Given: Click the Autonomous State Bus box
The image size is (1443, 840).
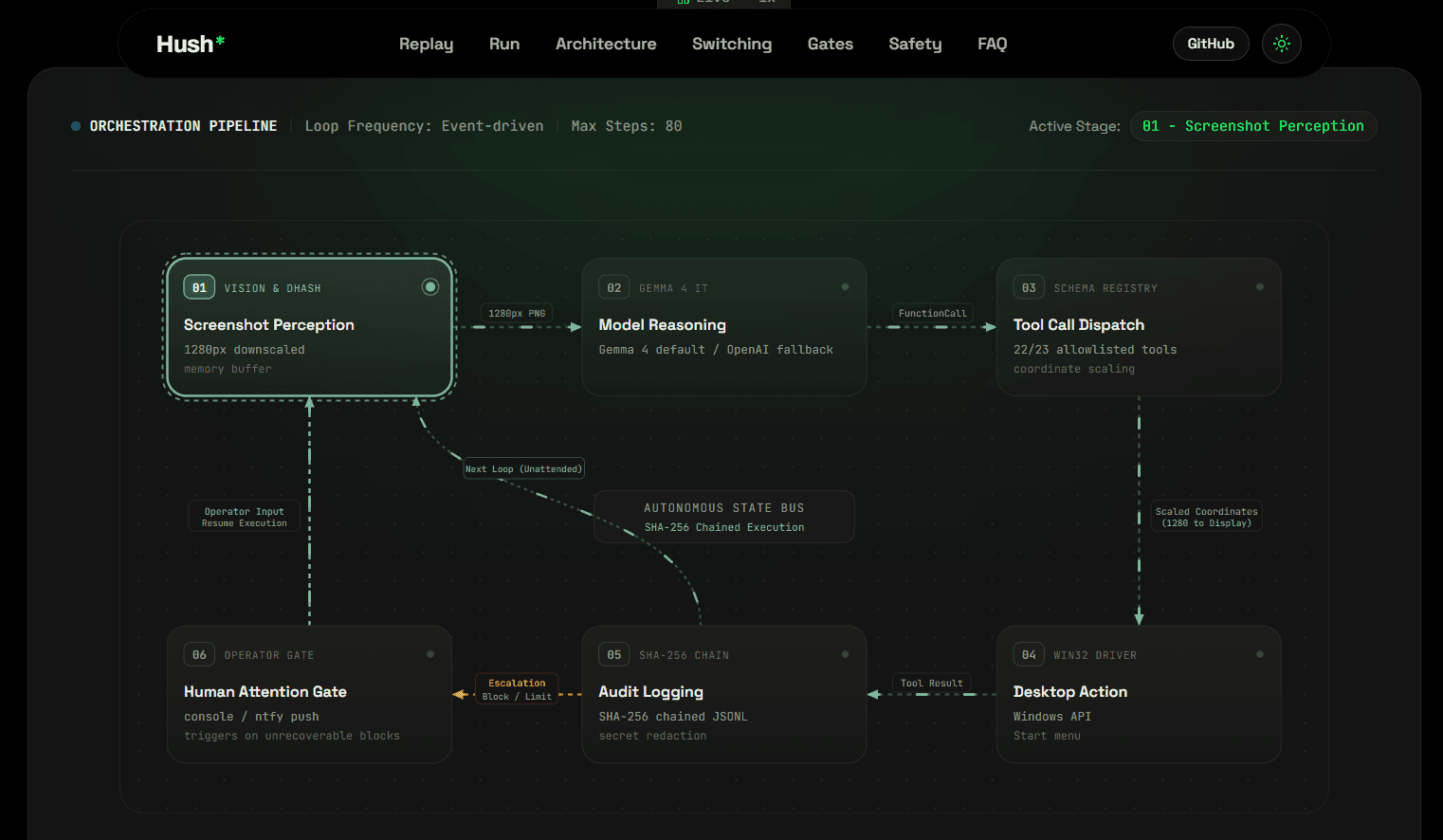Looking at the screenshot, I should coord(724,517).
